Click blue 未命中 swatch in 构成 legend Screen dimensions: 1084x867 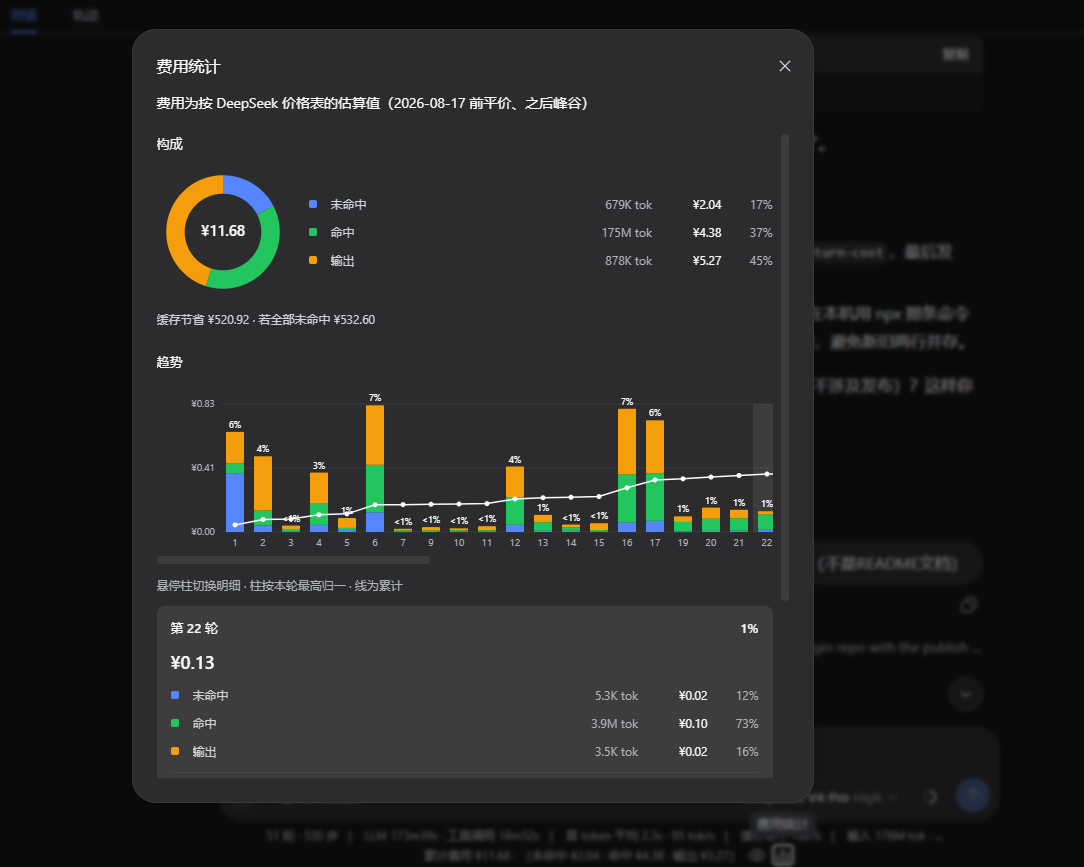313,205
